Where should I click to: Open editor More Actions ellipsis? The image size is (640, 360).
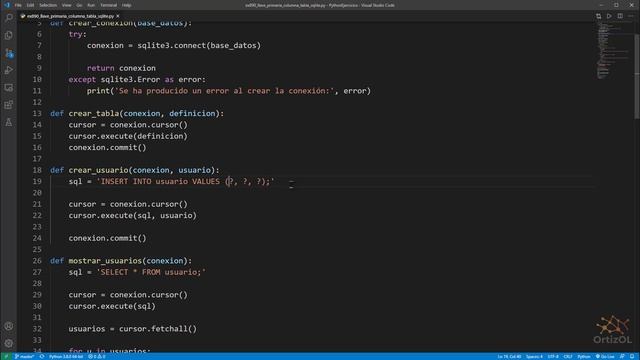click(x=631, y=16)
